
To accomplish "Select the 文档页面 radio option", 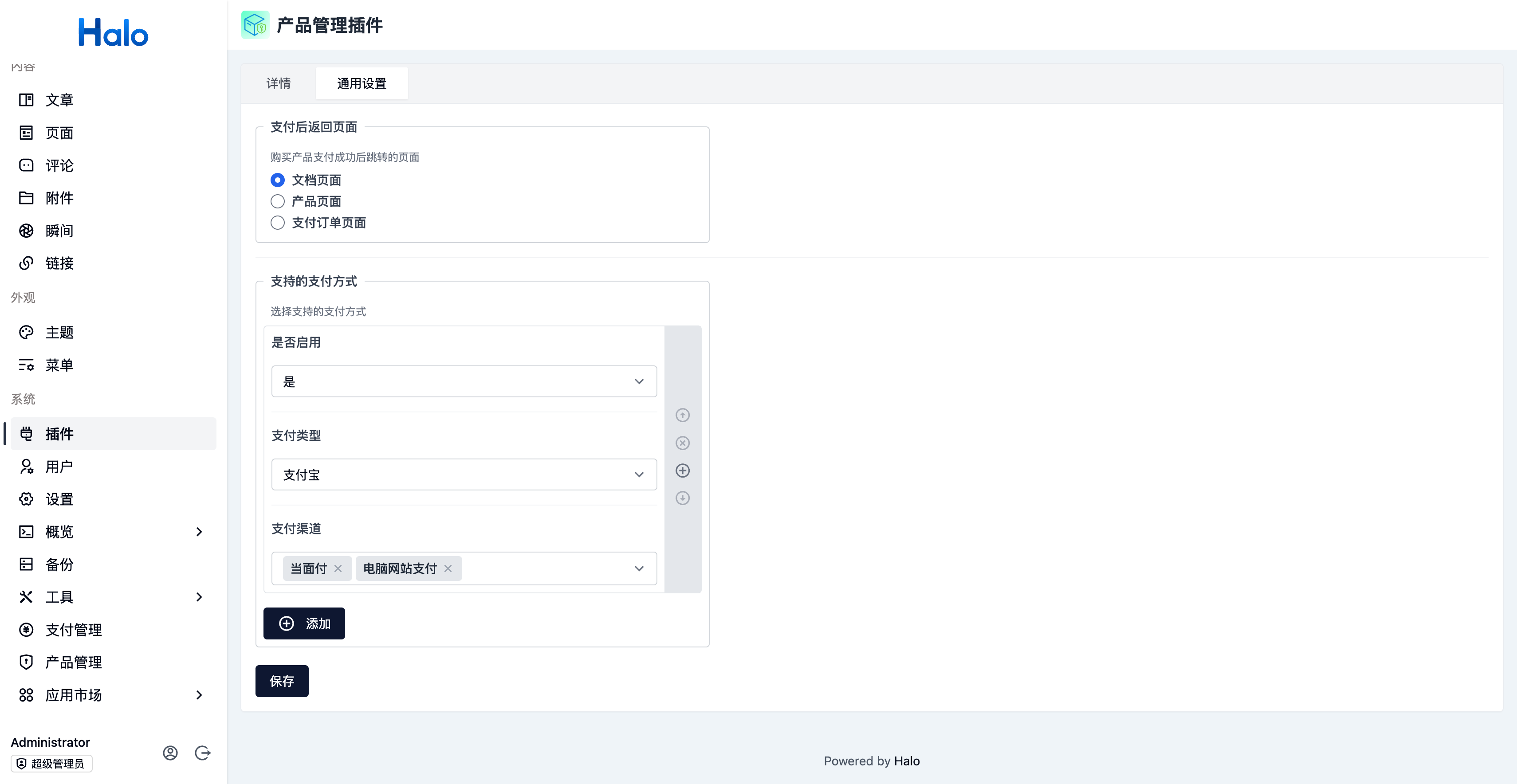I will click(x=277, y=180).
